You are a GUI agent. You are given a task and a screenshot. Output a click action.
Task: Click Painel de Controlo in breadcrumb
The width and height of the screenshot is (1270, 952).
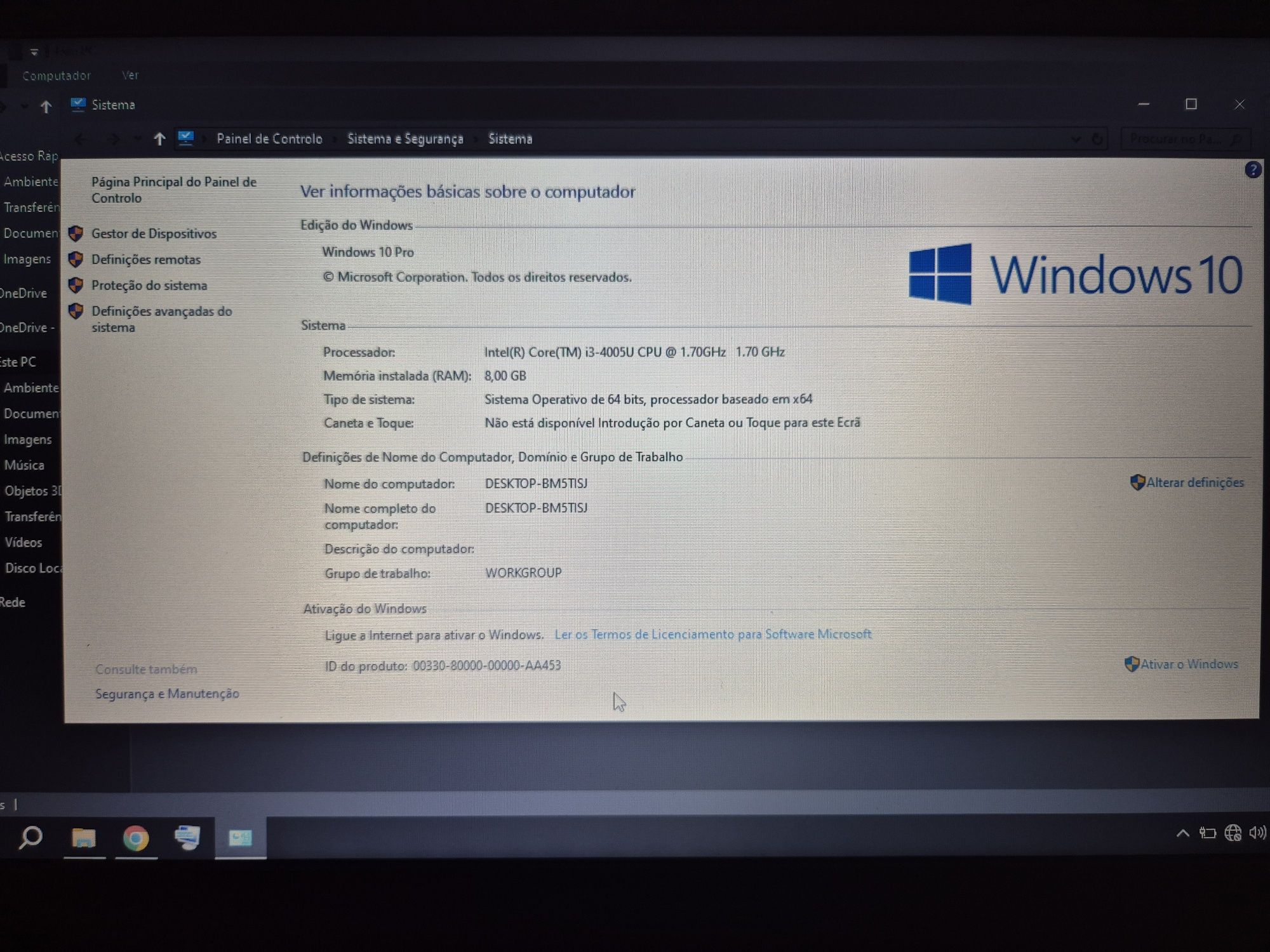click(x=269, y=139)
